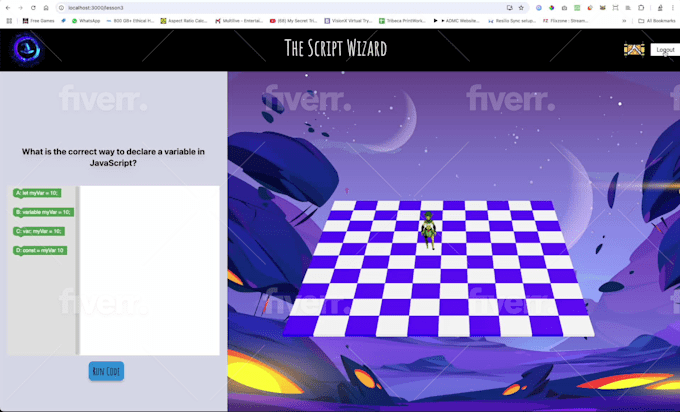Open the My Secret Tri... YouTube bookmark
The image size is (680, 412).
(x=294, y=21)
